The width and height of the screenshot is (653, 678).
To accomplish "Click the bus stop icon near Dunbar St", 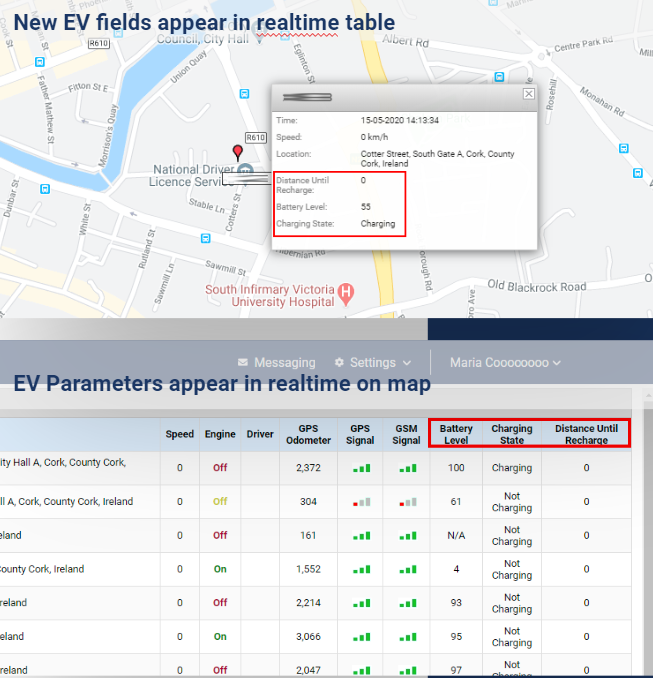I will click(x=45, y=189).
